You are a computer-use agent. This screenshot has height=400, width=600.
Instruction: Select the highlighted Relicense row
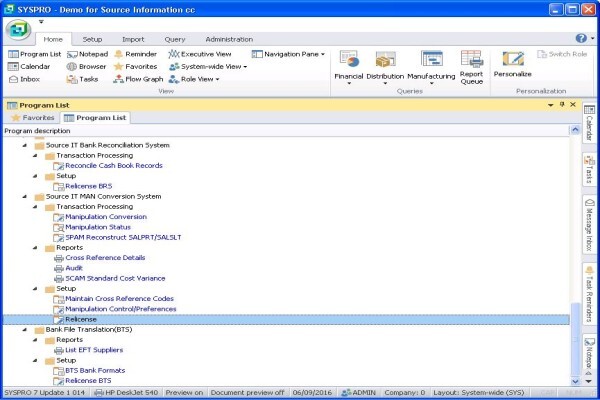pos(286,319)
